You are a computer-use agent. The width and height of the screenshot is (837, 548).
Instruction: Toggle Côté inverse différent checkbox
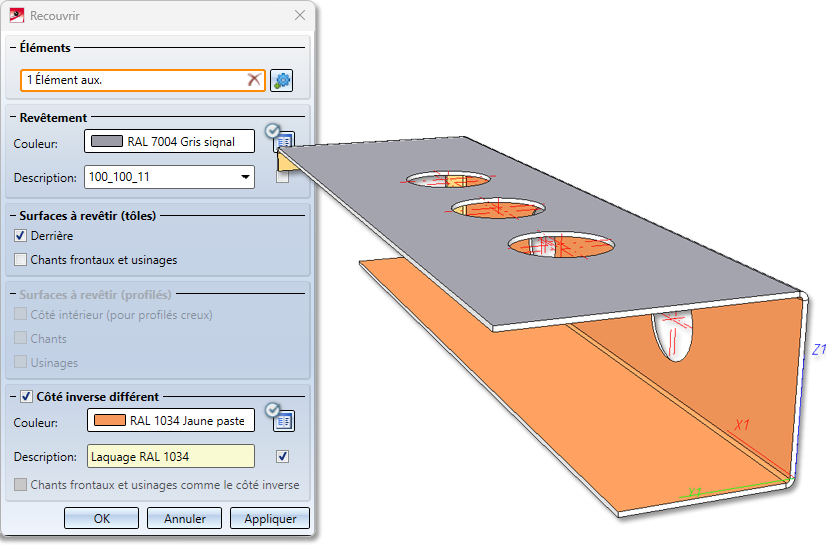pos(26,396)
